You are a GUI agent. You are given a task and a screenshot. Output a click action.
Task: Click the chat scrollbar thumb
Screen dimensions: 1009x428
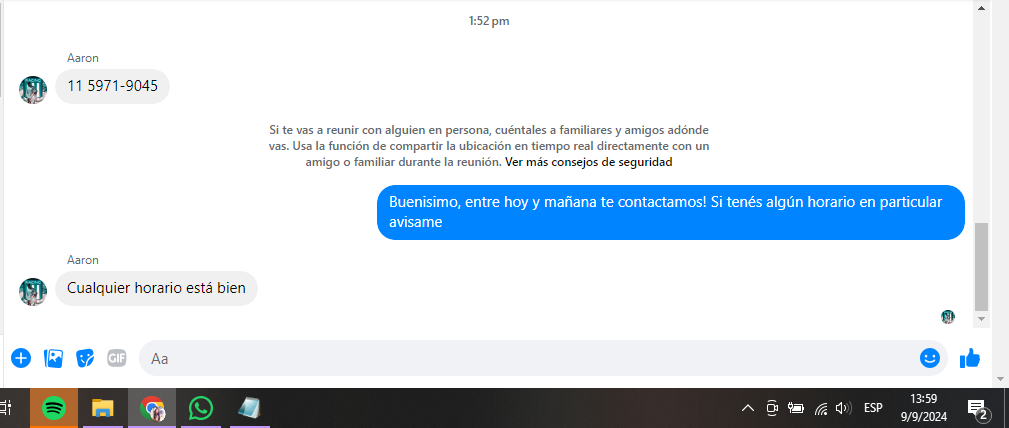981,266
